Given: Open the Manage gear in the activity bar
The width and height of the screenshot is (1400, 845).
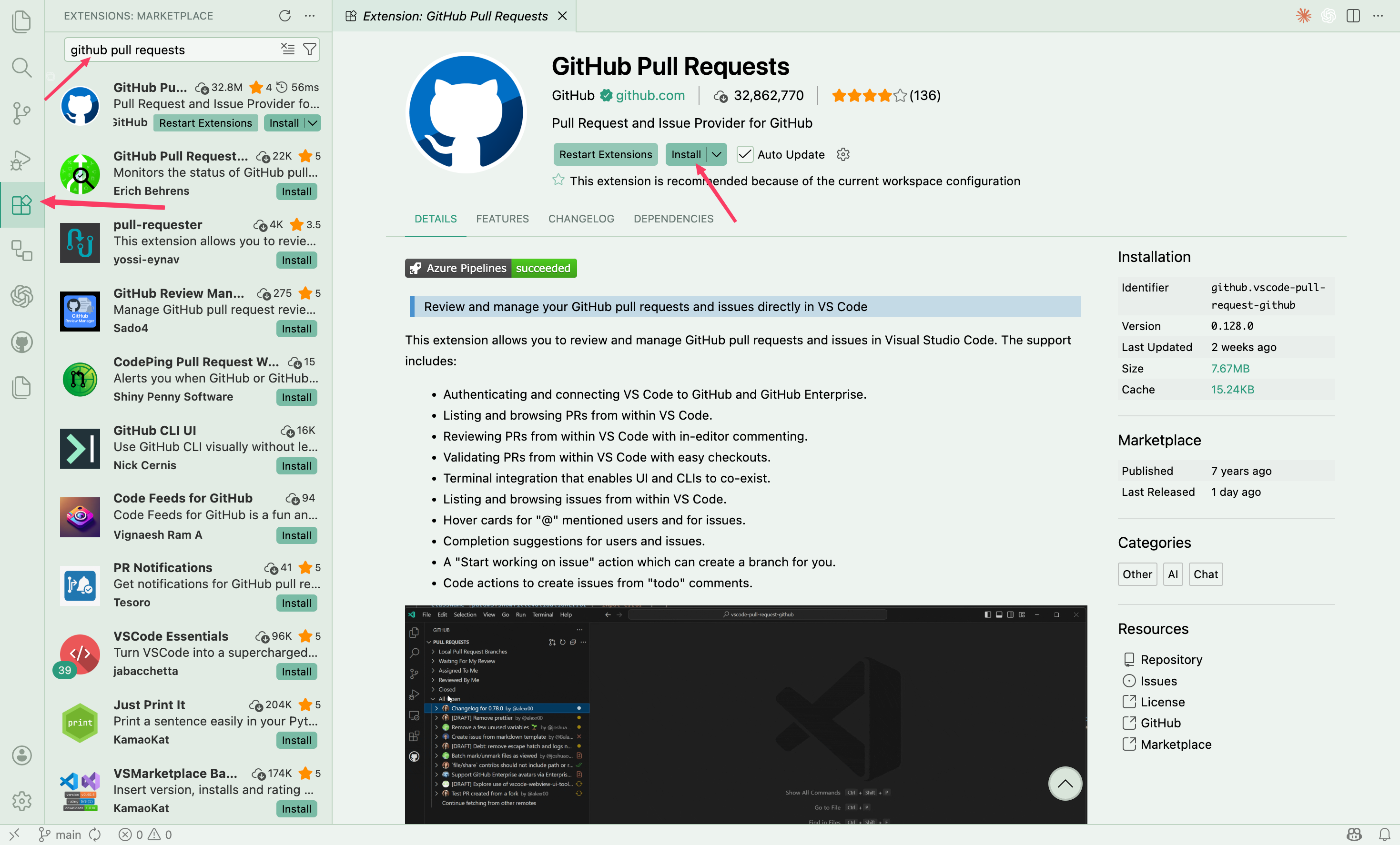Looking at the screenshot, I should point(21,801).
